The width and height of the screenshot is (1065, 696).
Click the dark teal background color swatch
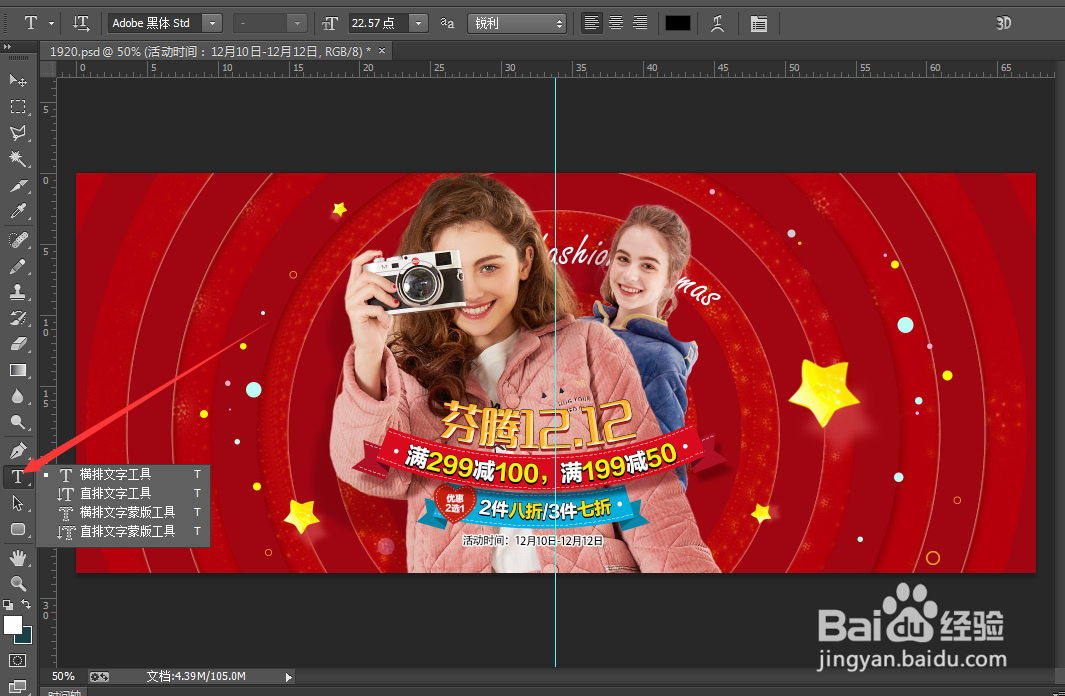pyautogui.click(x=26, y=636)
